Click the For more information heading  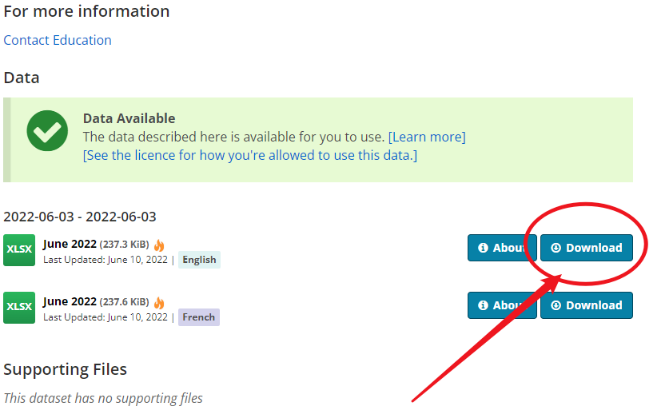86,11
